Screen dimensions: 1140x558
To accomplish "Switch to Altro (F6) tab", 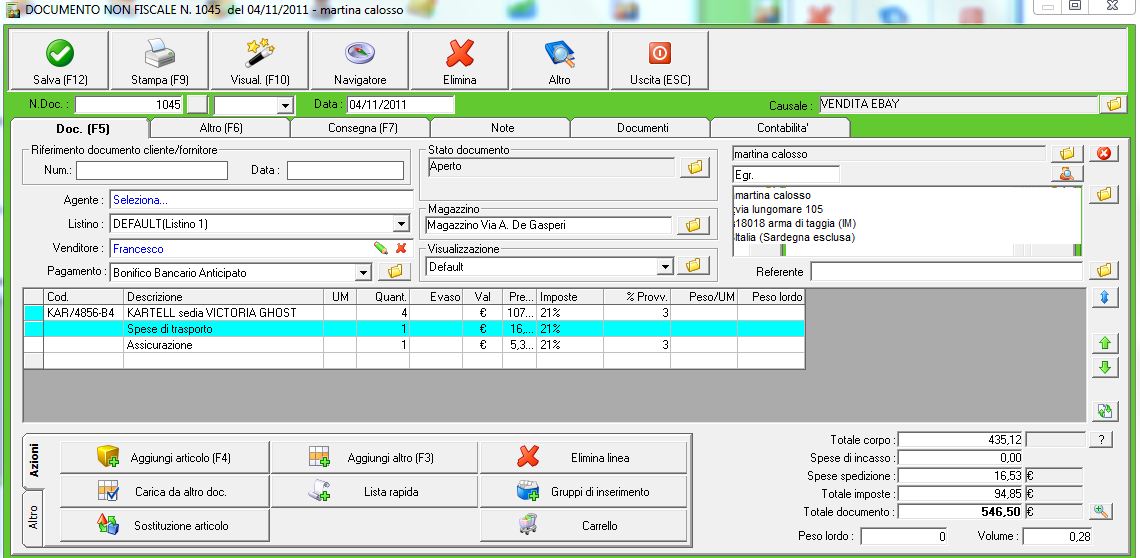I will pyautogui.click(x=220, y=128).
